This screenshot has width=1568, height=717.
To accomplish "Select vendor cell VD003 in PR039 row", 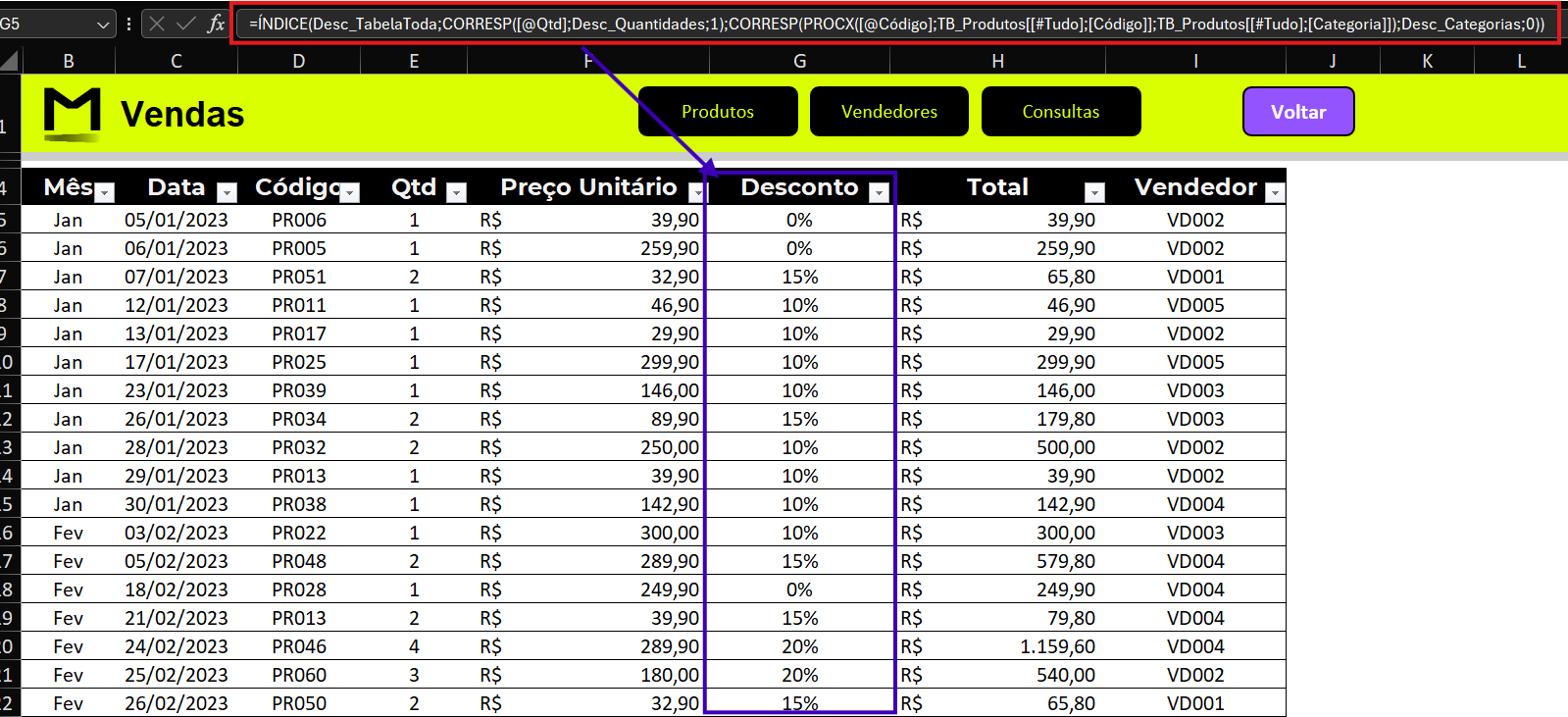I will pos(1195,390).
